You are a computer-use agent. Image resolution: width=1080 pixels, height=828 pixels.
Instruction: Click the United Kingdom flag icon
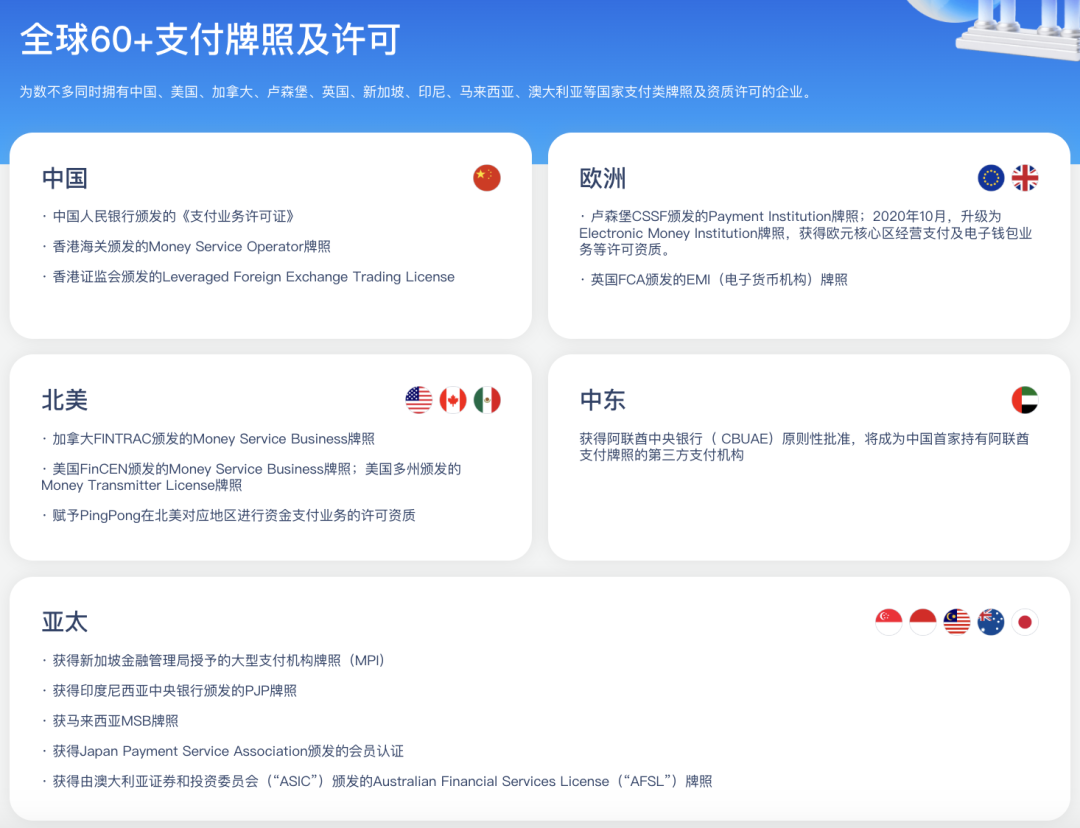1025,178
